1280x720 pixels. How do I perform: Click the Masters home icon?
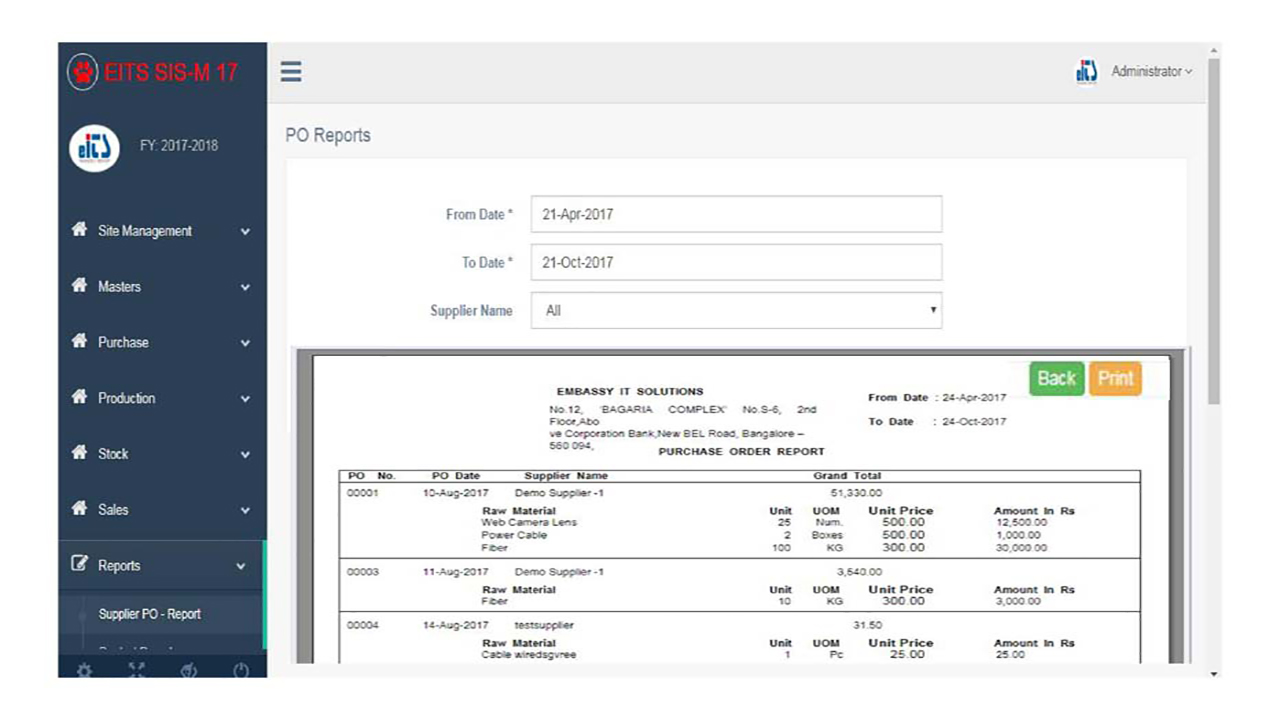click(79, 286)
